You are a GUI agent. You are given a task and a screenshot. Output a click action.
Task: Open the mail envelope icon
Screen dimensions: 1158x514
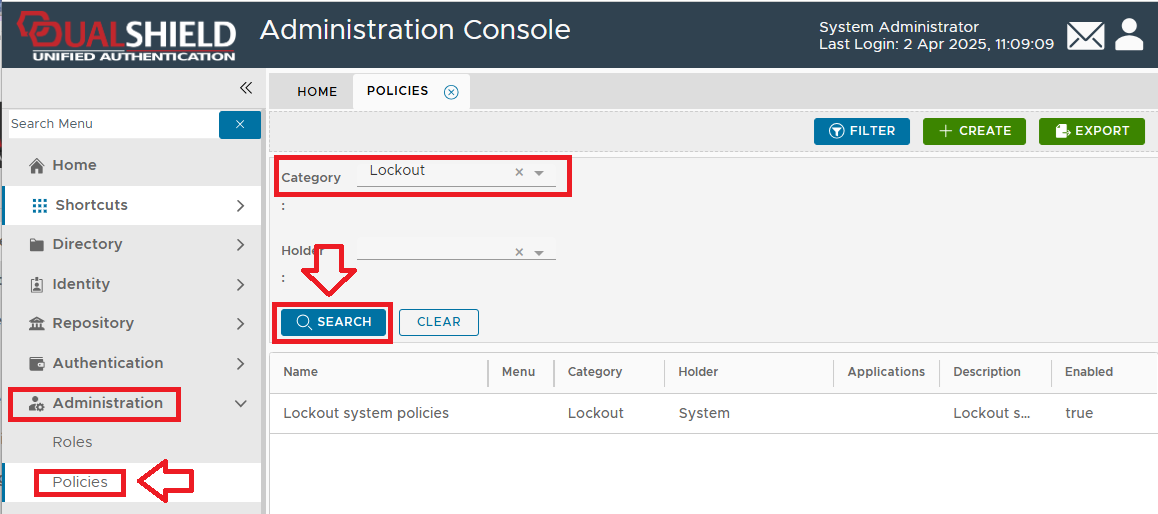point(1085,36)
